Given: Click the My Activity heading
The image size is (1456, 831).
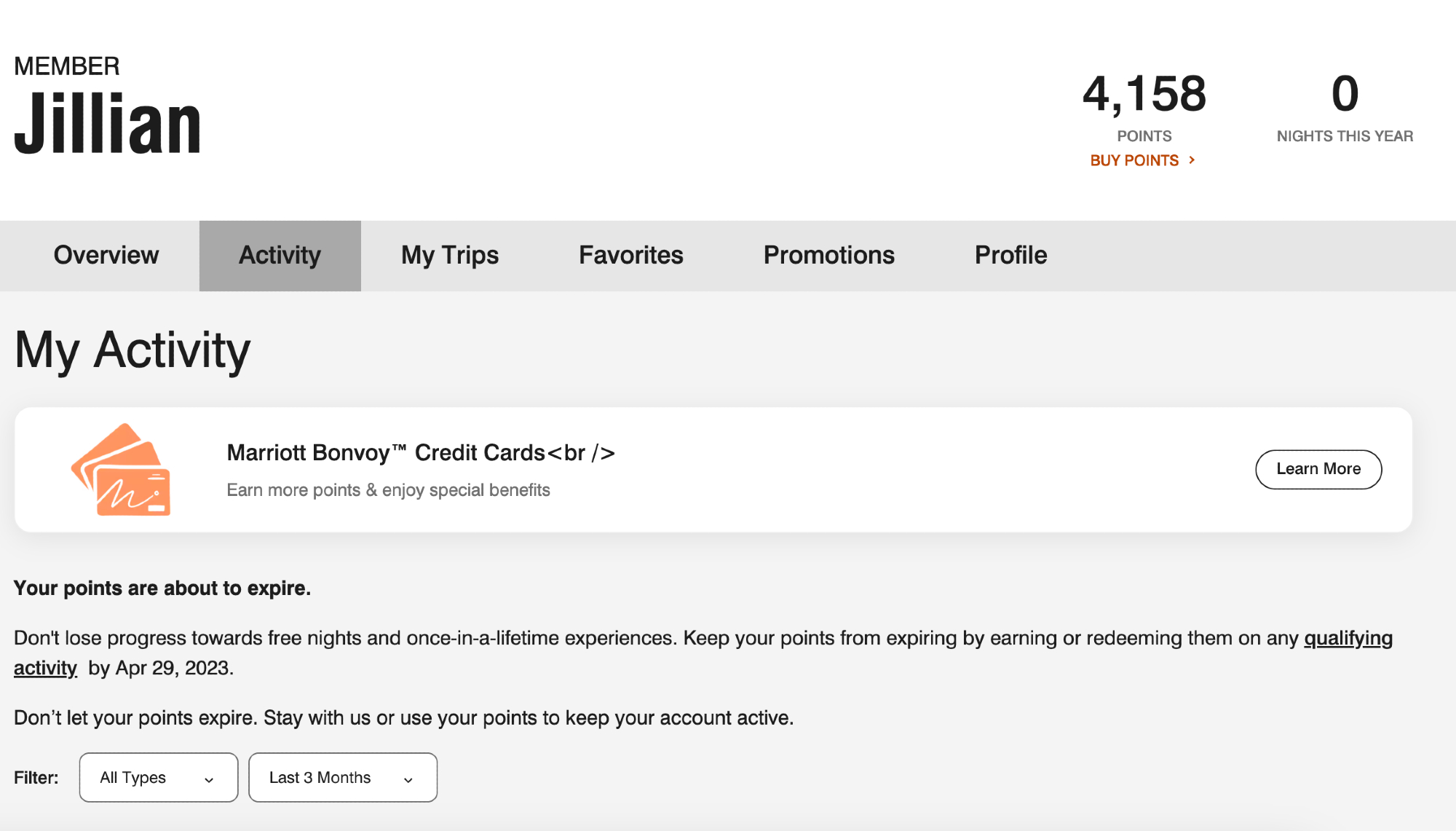Looking at the screenshot, I should pyautogui.click(x=132, y=350).
